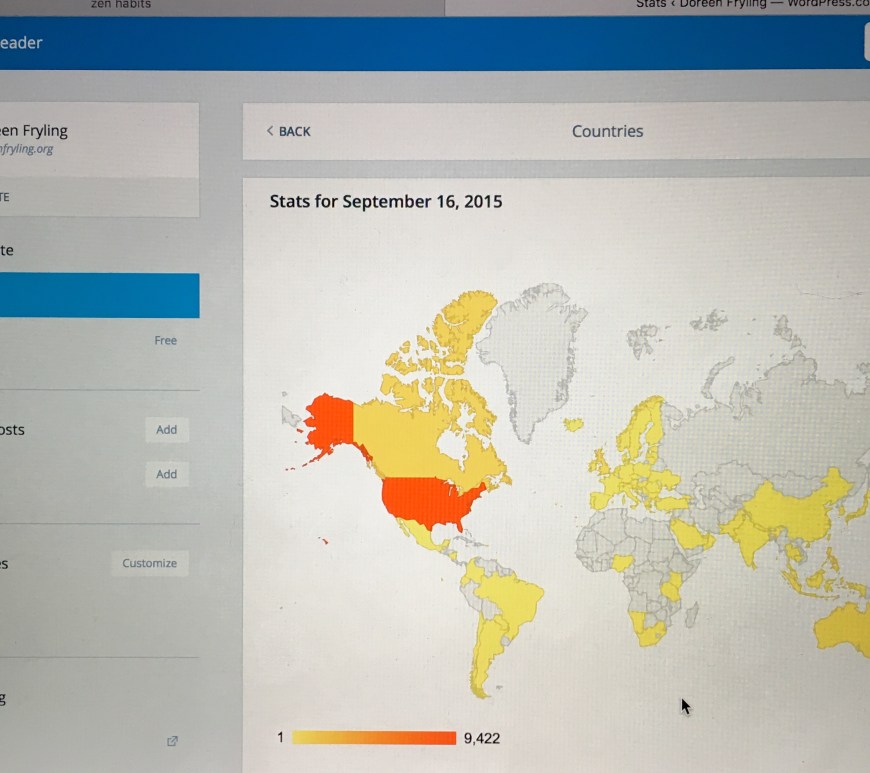
Task: Click Brazil on the world map
Action: pyautogui.click(x=510, y=600)
